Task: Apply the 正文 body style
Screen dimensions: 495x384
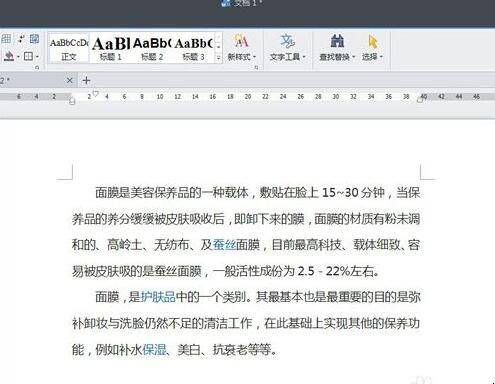Action: pyautogui.click(x=69, y=49)
